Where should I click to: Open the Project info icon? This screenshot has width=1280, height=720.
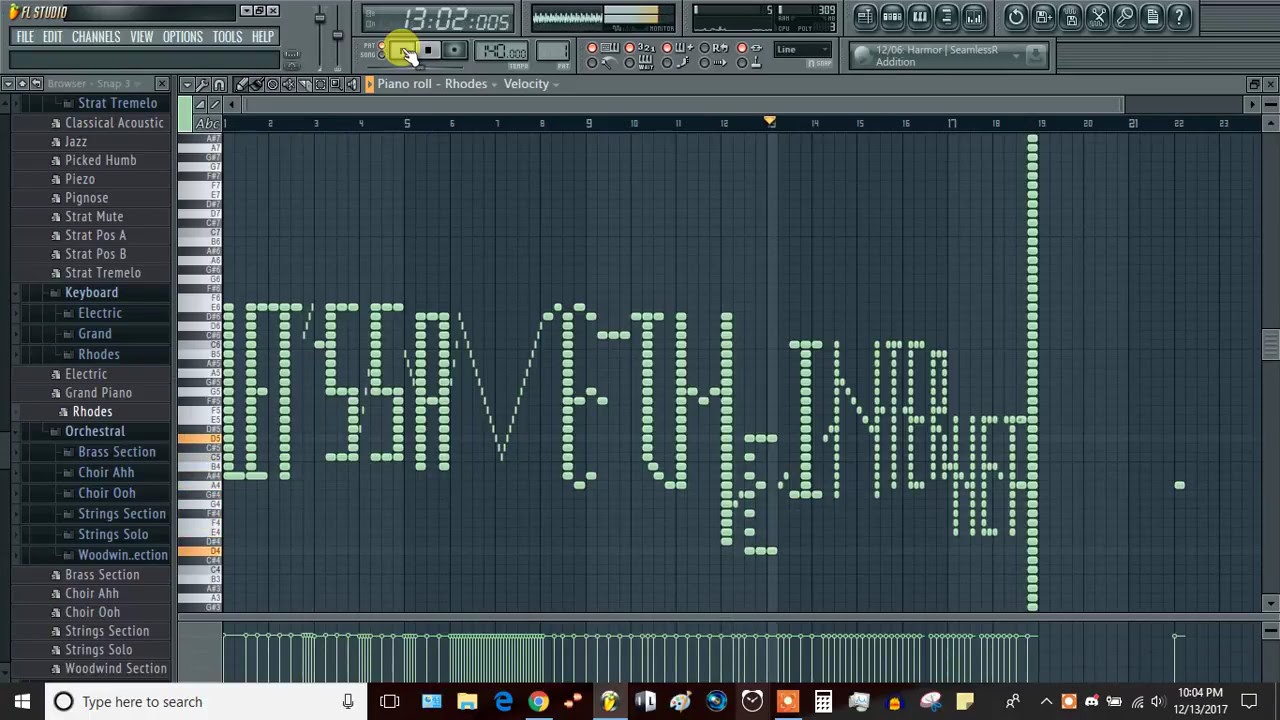point(1152,17)
